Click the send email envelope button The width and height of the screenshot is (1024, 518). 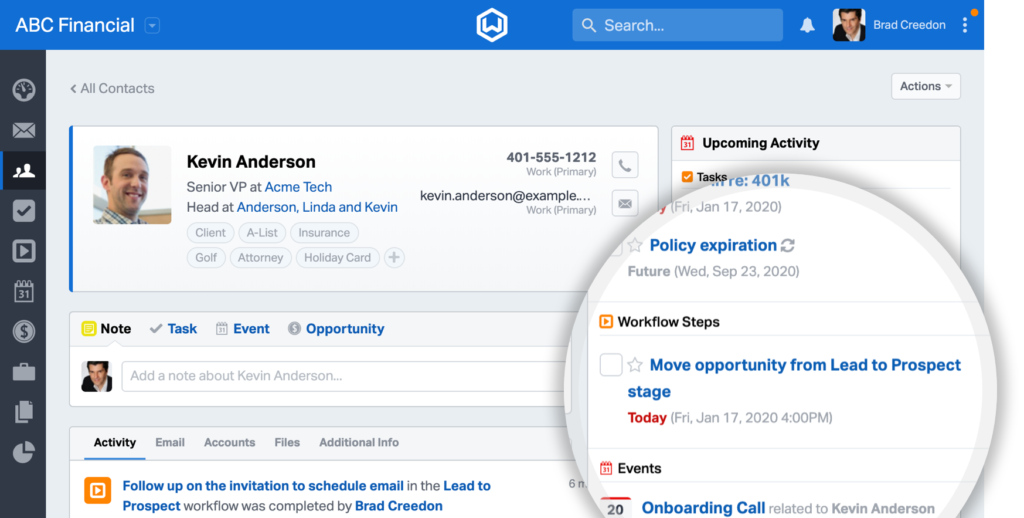click(625, 203)
